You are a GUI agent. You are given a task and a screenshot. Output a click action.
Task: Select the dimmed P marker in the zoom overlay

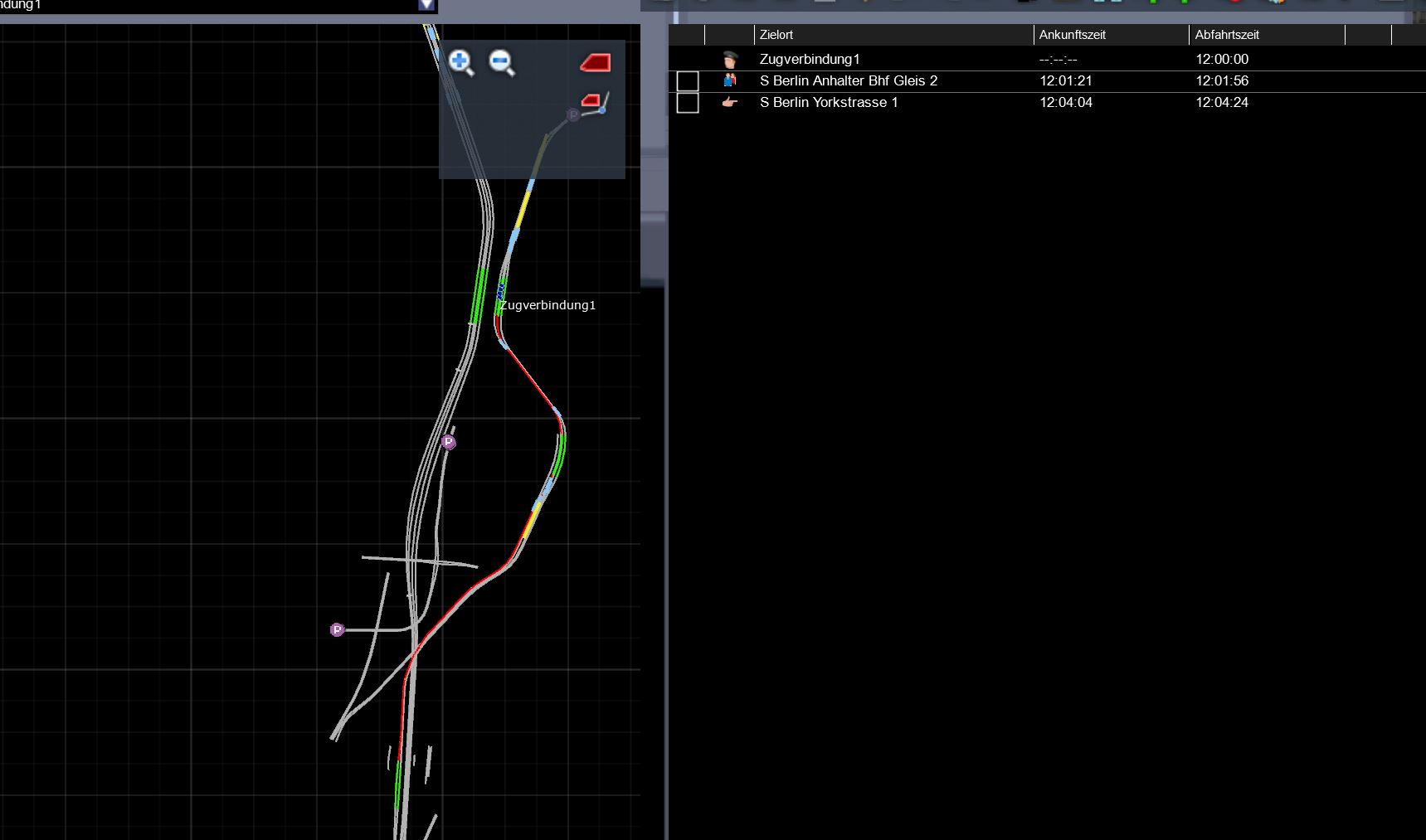click(x=572, y=114)
